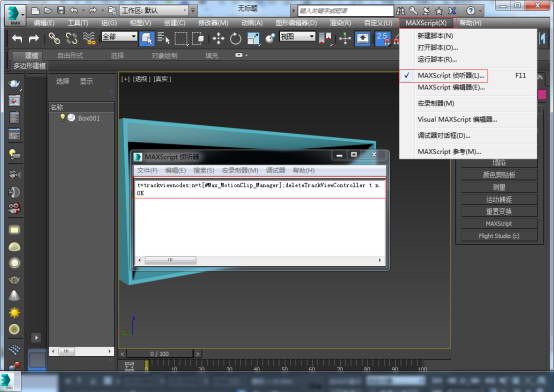The image size is (554, 392).
Task: Choose 打开脚本(O)... from MAXScript menu
Action: click(437, 47)
